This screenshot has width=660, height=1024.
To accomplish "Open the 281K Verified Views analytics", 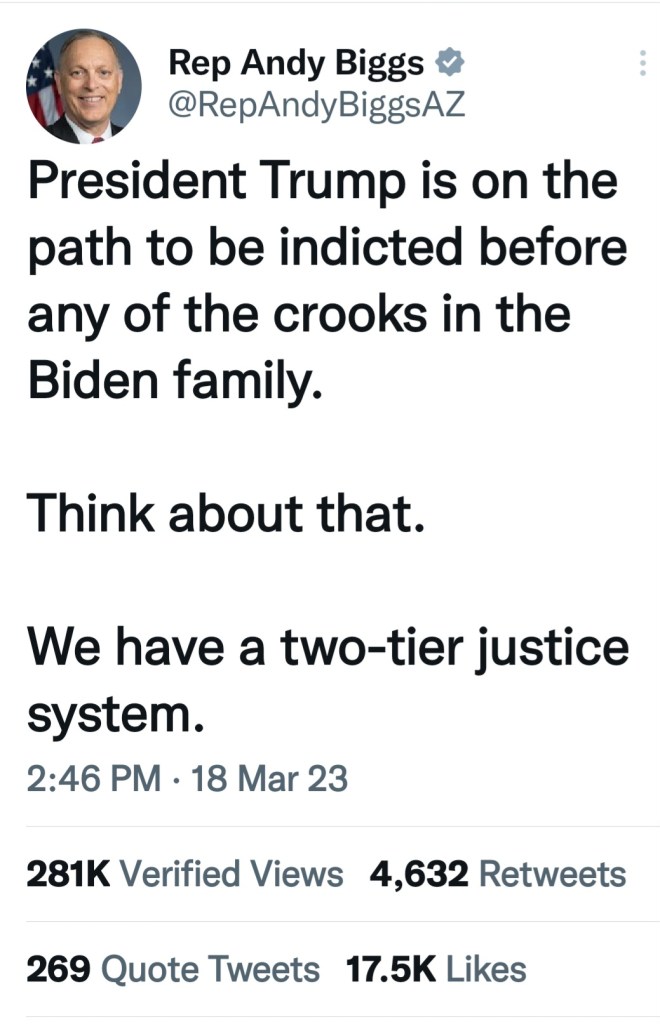I will [184, 874].
